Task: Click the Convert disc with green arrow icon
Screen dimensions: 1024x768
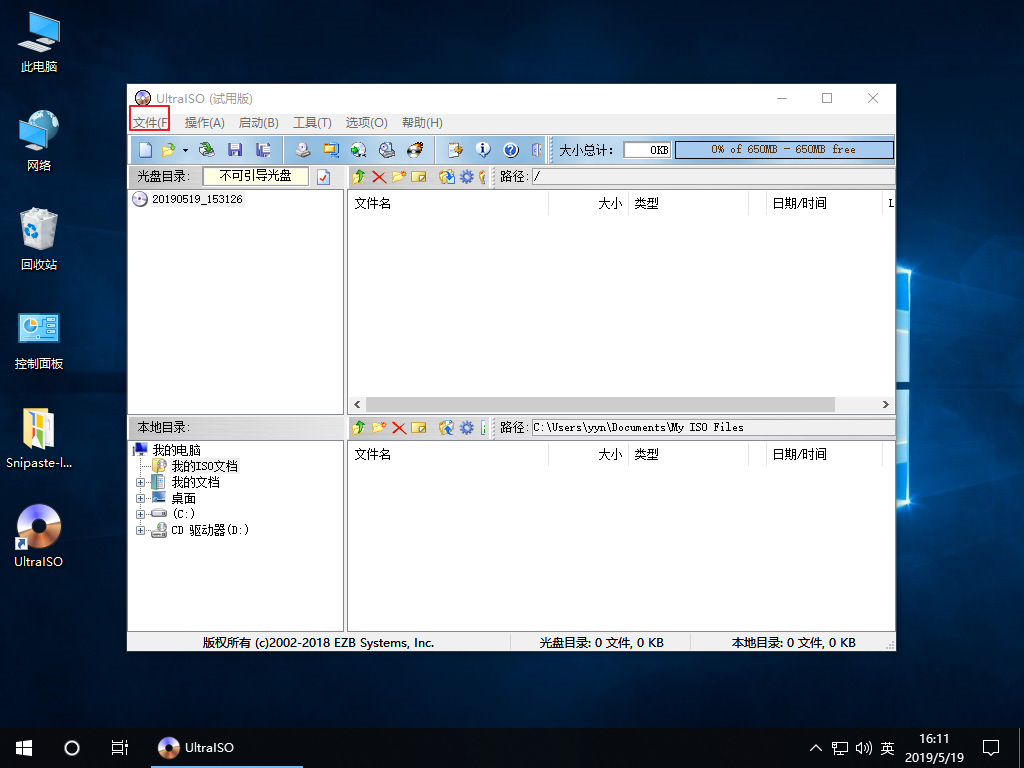Action: click(359, 150)
